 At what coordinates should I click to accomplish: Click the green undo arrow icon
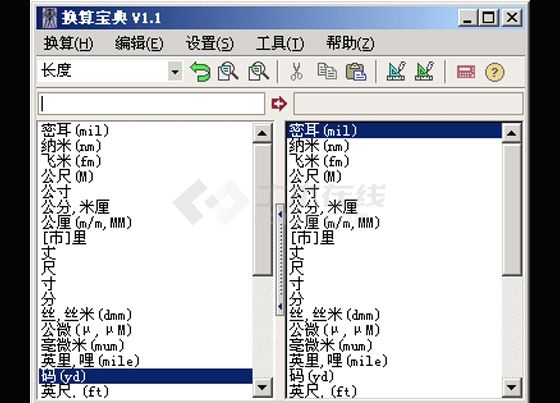[200, 71]
